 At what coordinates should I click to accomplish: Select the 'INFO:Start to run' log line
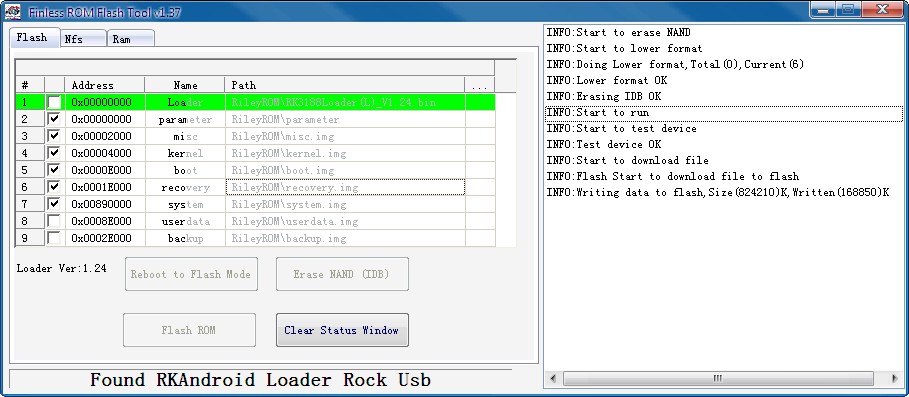724,112
